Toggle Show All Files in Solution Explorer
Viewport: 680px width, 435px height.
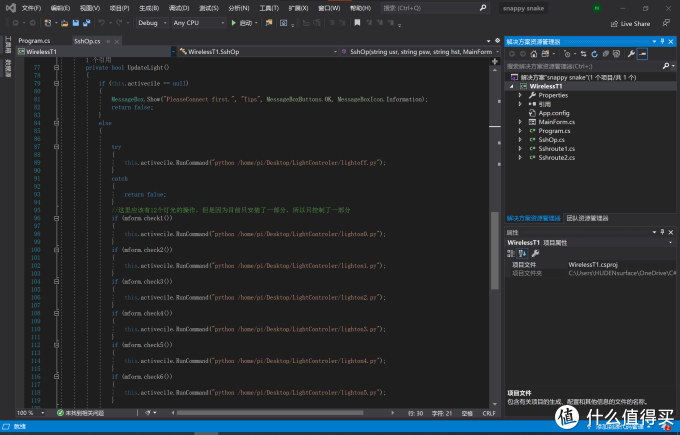616,54
